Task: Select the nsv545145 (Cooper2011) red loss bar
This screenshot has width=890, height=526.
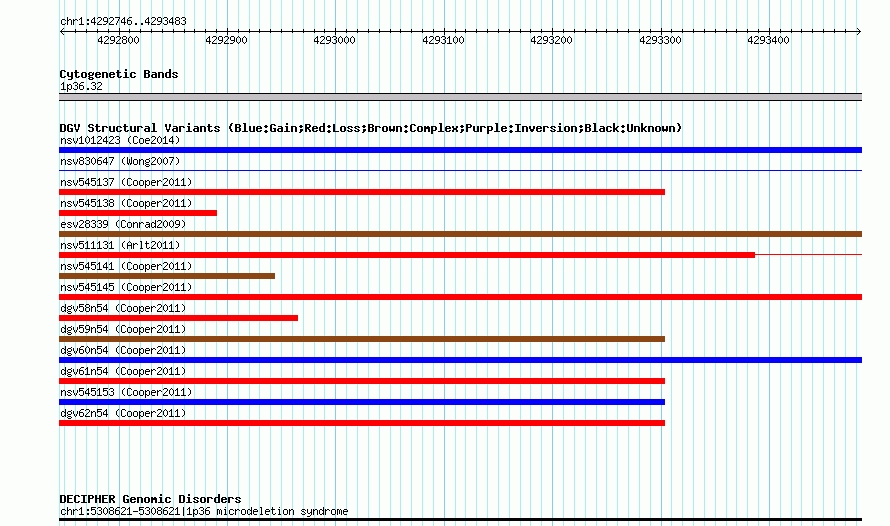Action: 460,297
